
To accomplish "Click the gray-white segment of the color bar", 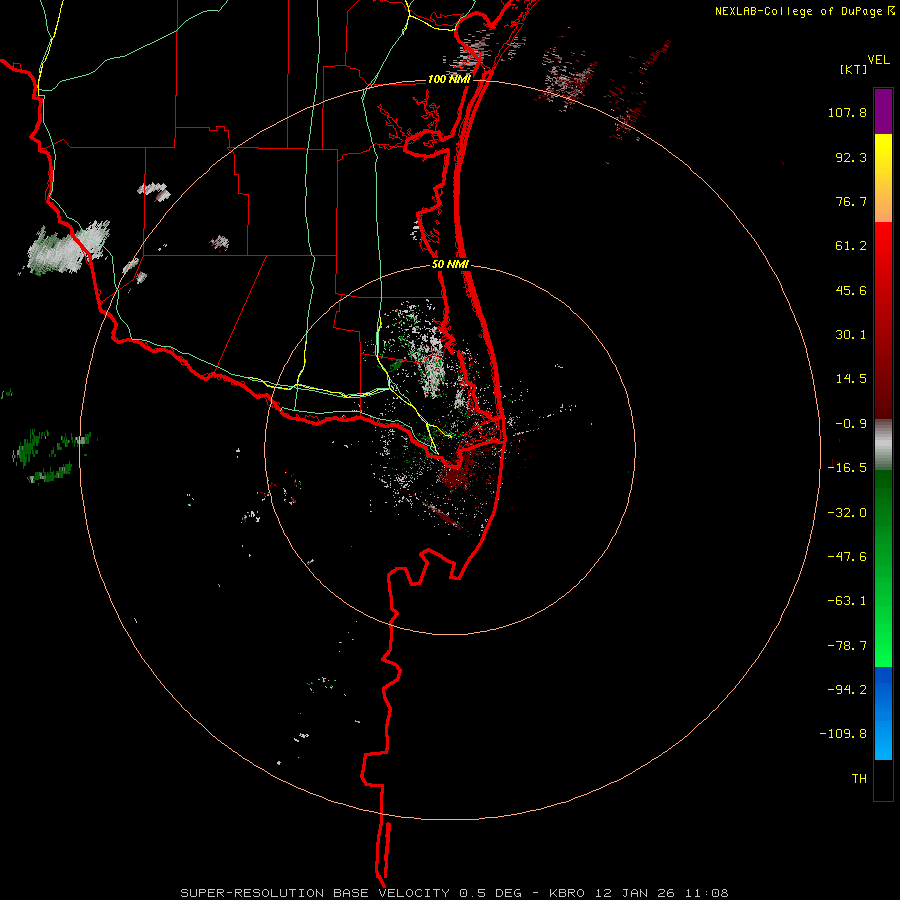I will coord(883,445).
